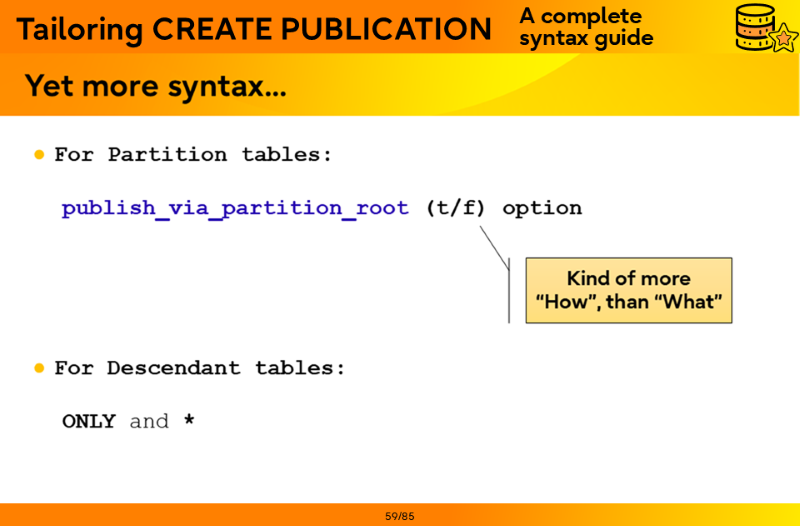Viewport: 800px width, 526px height.
Task: Click the orange bullet before Partition tables
Action: (x=40, y=155)
